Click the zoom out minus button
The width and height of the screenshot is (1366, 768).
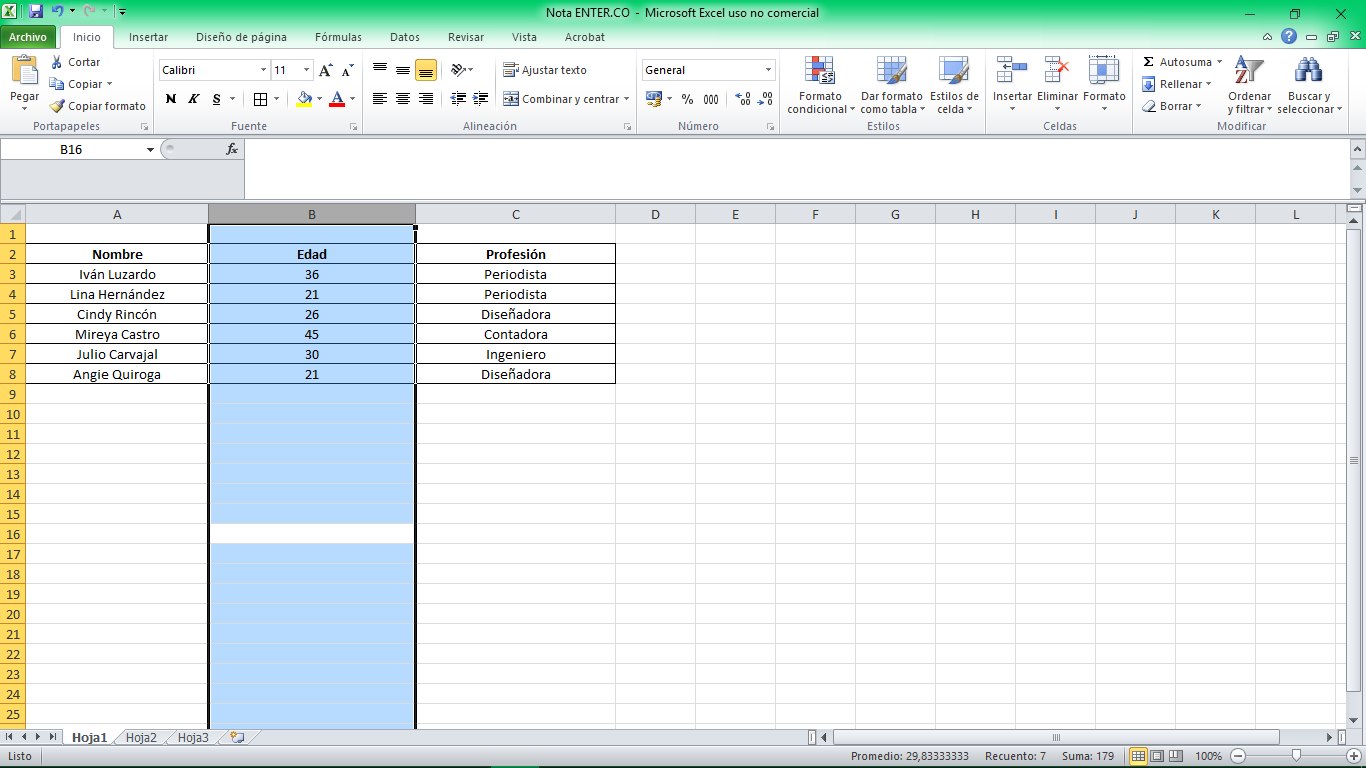(x=1238, y=756)
